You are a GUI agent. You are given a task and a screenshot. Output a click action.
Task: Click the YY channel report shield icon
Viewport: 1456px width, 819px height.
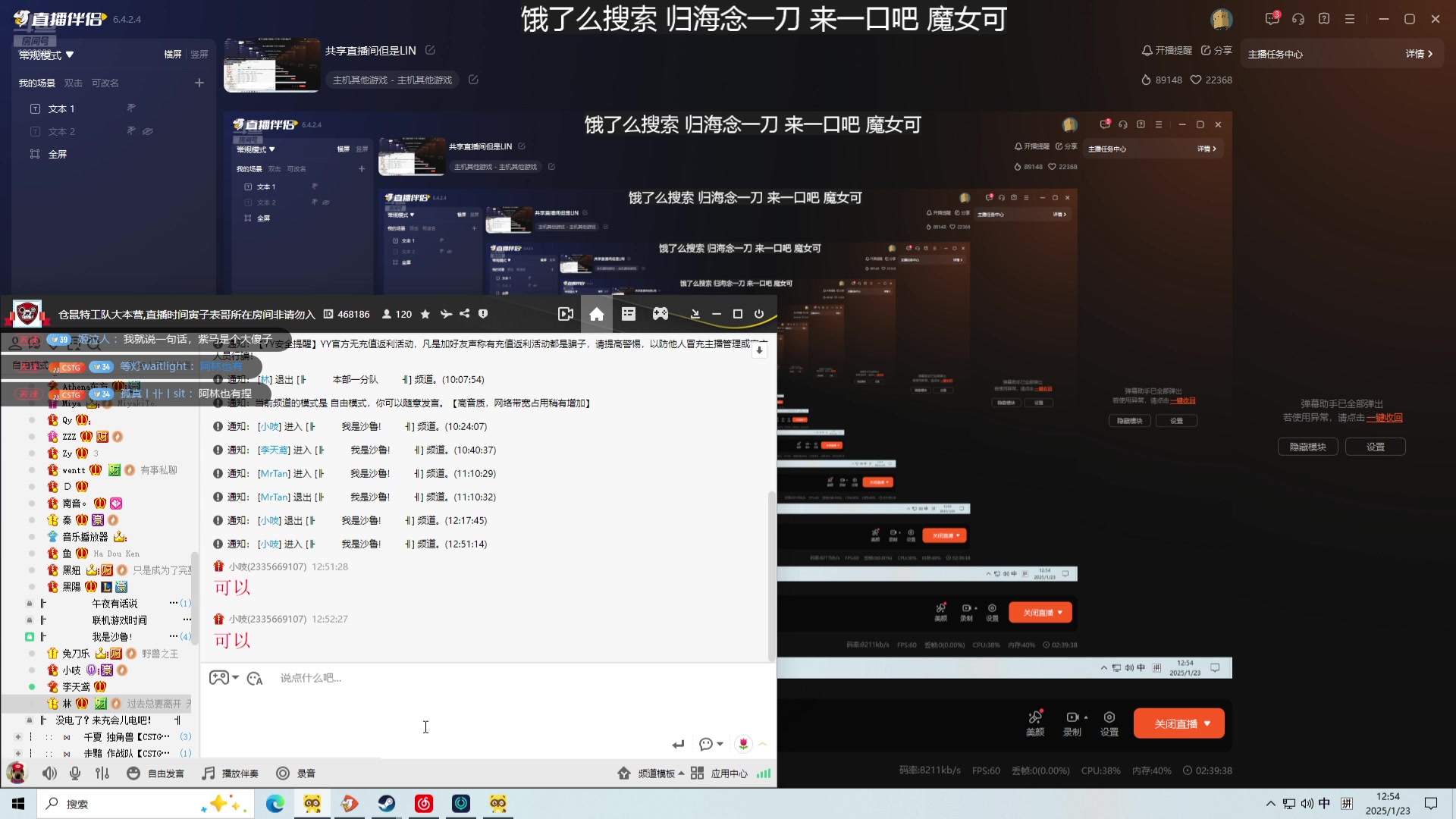(483, 314)
